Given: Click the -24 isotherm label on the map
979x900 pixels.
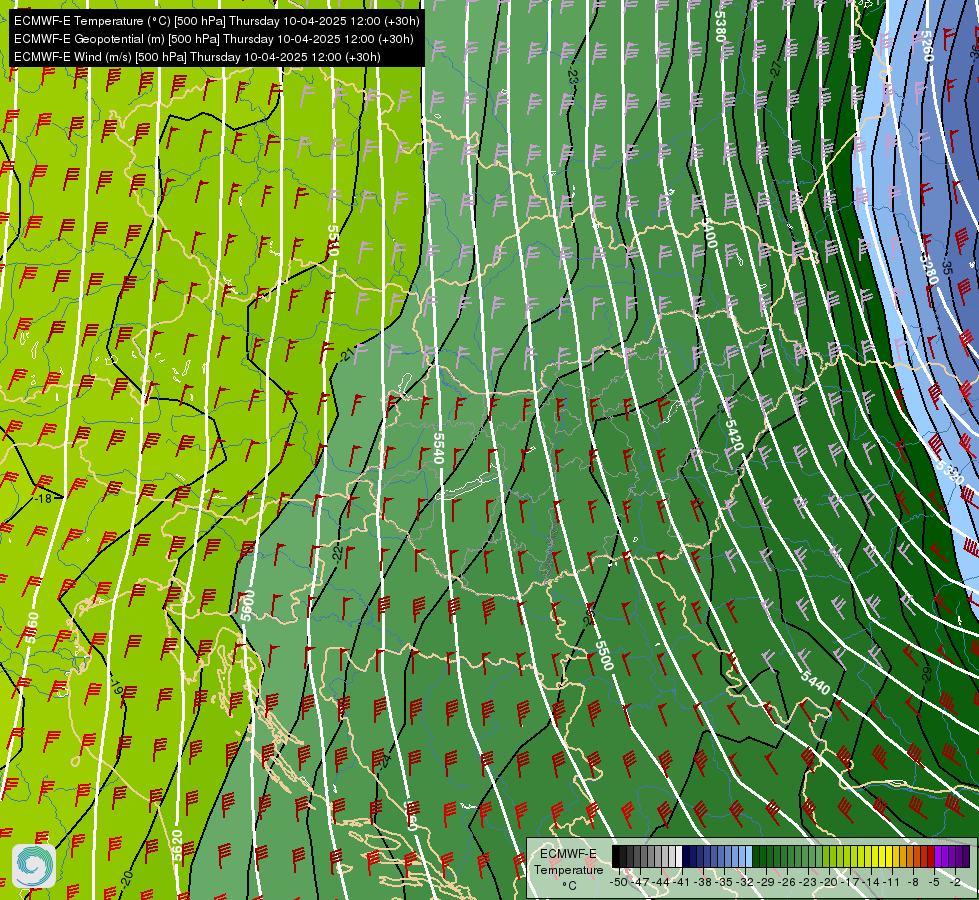Looking at the screenshot, I should pyautogui.click(x=386, y=761).
